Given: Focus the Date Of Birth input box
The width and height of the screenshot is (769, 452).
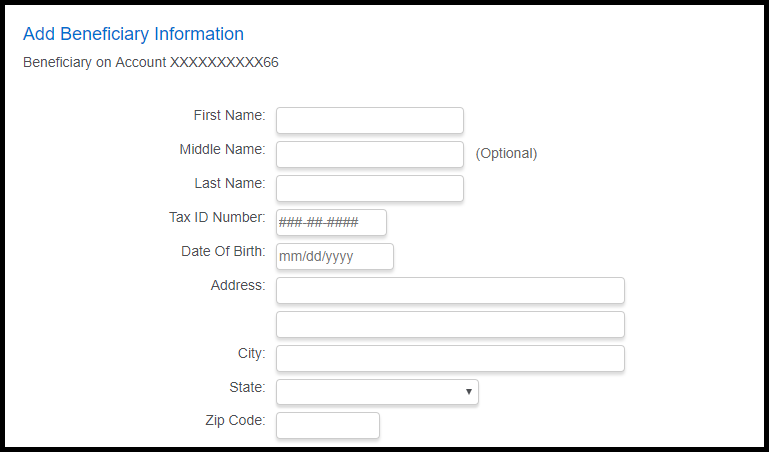Looking at the screenshot, I should 334,256.
